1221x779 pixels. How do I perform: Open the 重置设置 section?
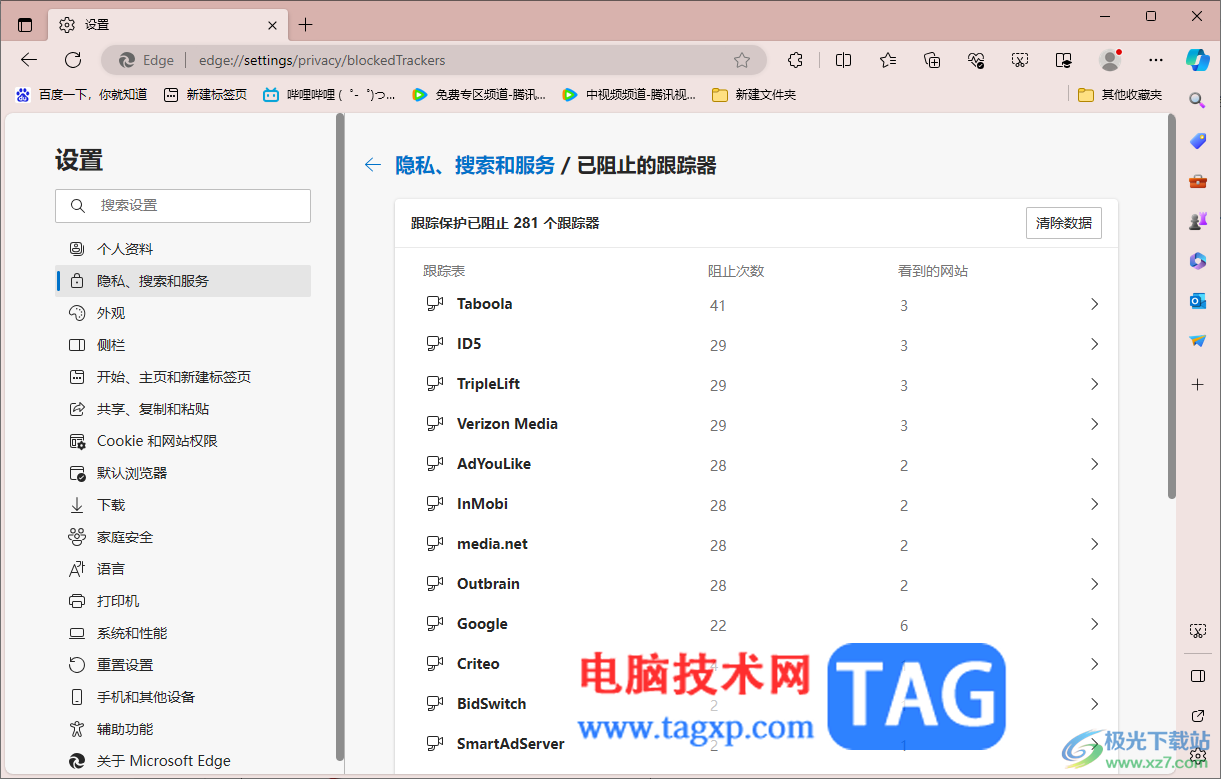183,665
